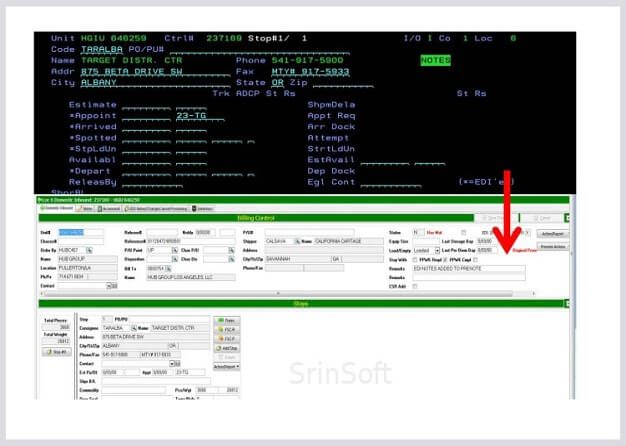Open the Consignee TARALBA lookup icon
Screen dimensions: 626x446
point(134,328)
